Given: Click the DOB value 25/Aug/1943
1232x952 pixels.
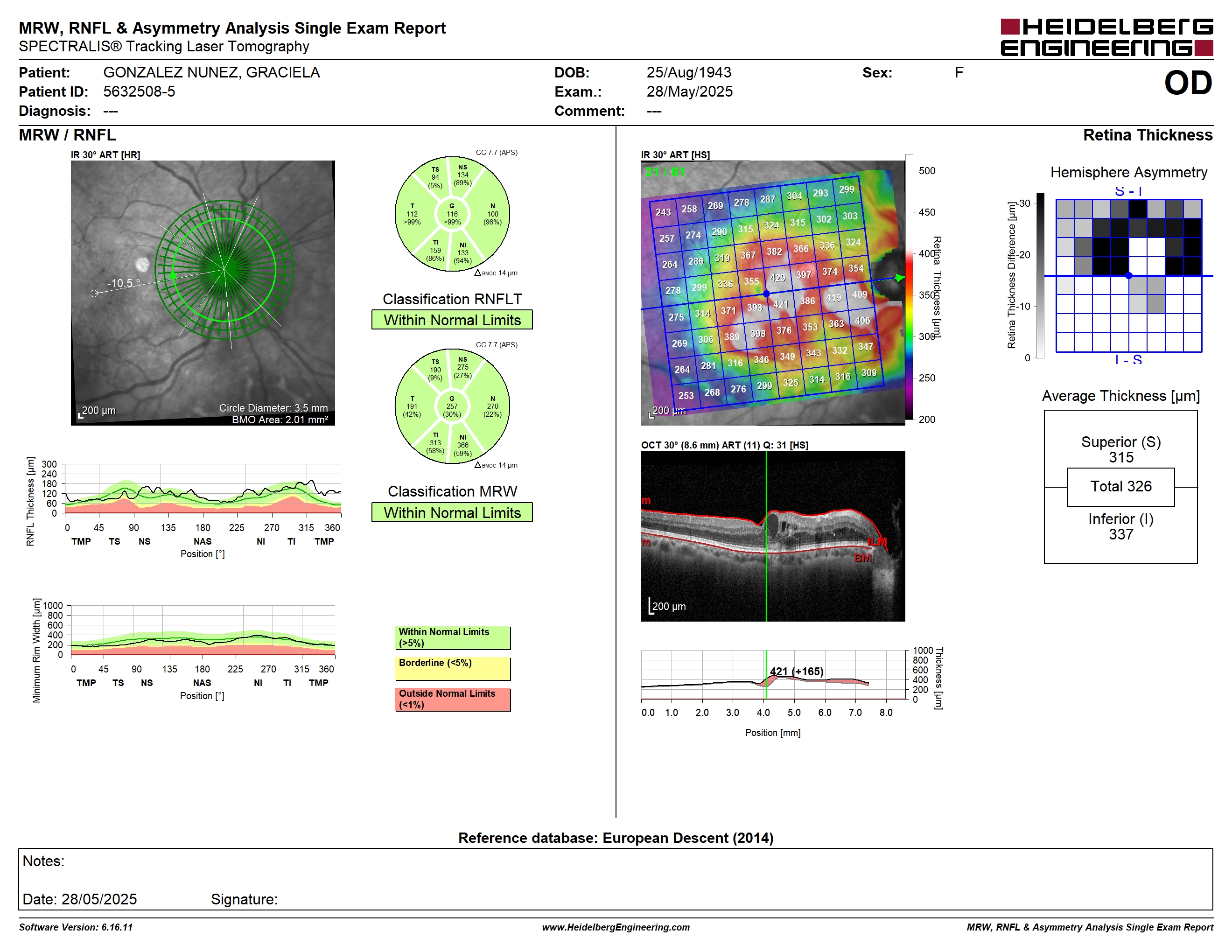Looking at the screenshot, I should tap(689, 72).
